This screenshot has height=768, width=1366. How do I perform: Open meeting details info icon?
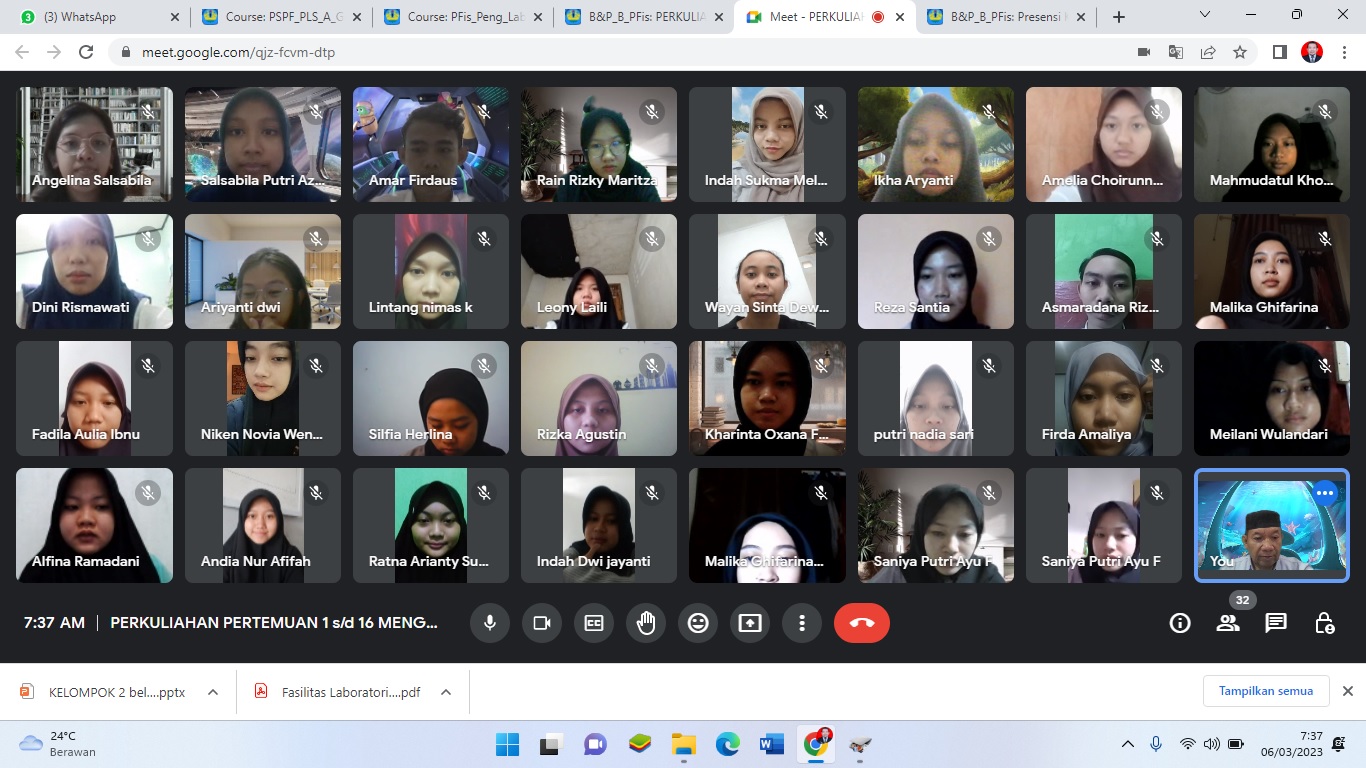click(x=1180, y=623)
